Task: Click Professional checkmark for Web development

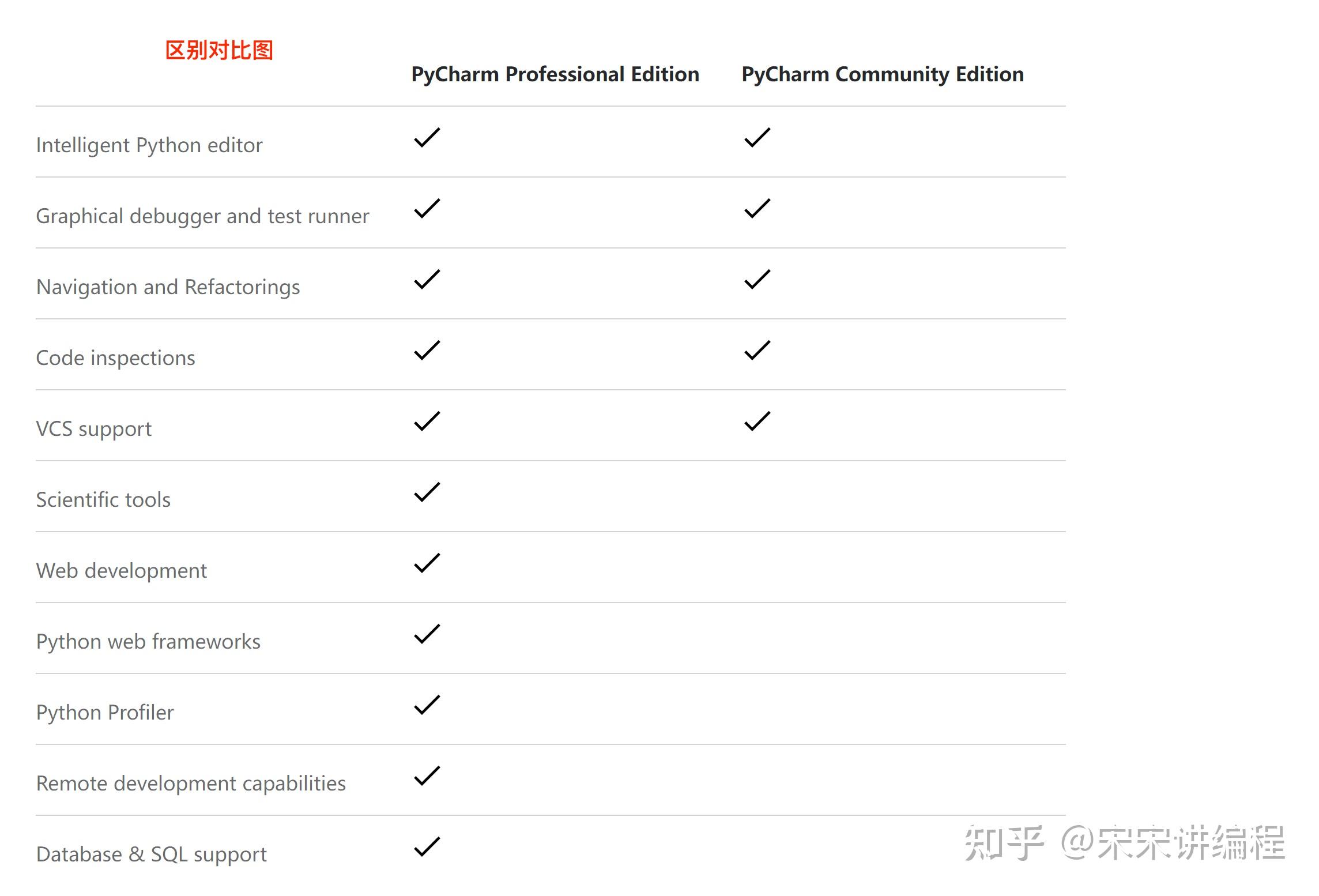Action: pyautogui.click(x=427, y=563)
